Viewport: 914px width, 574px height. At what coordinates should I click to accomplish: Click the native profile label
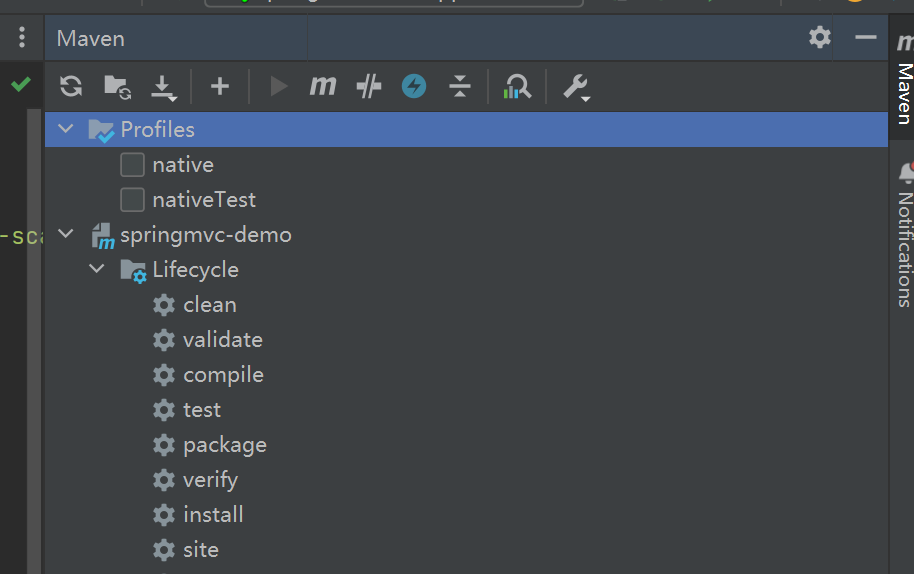[183, 165]
